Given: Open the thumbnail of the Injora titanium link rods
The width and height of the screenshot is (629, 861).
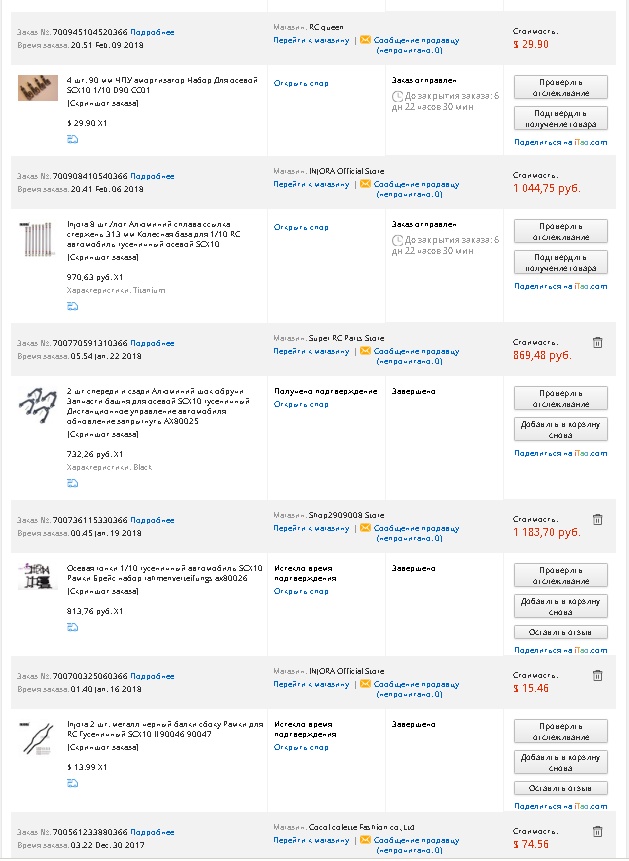Looking at the screenshot, I should tap(39, 241).
